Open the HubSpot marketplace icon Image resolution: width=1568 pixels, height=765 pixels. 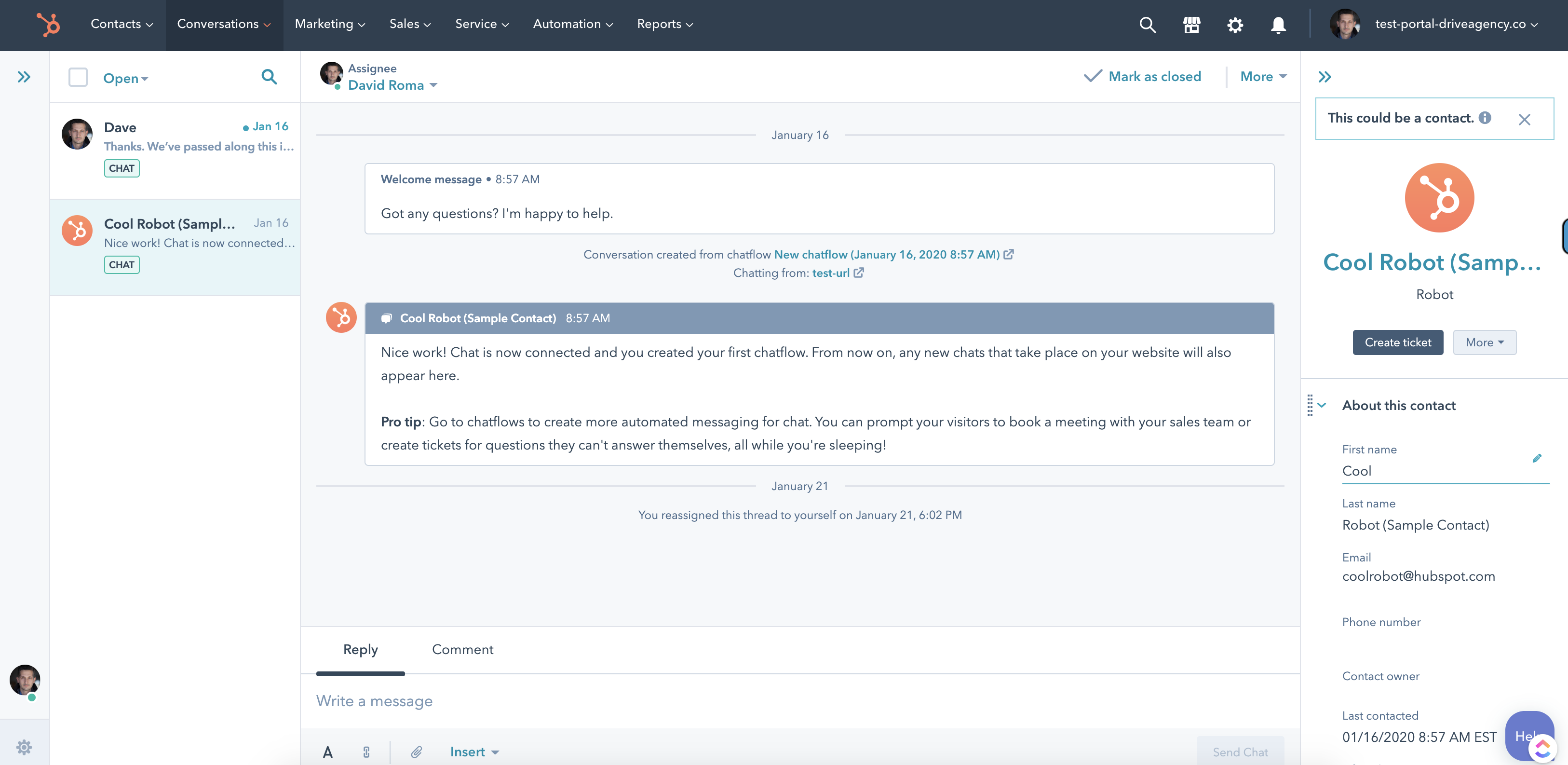(x=1191, y=25)
